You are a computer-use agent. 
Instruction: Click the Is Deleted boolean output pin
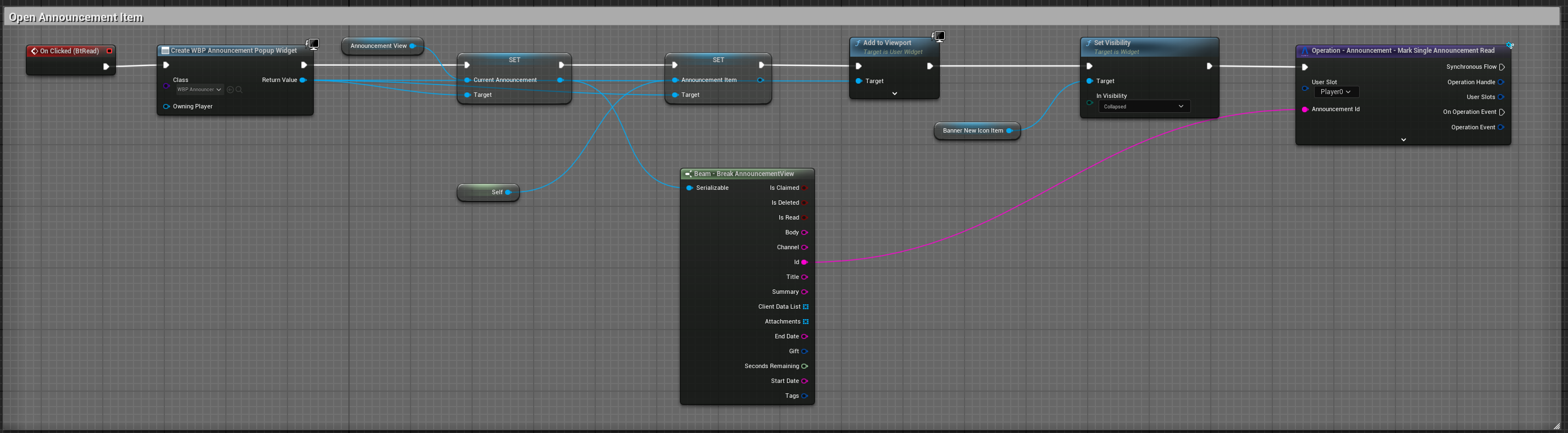coord(804,203)
